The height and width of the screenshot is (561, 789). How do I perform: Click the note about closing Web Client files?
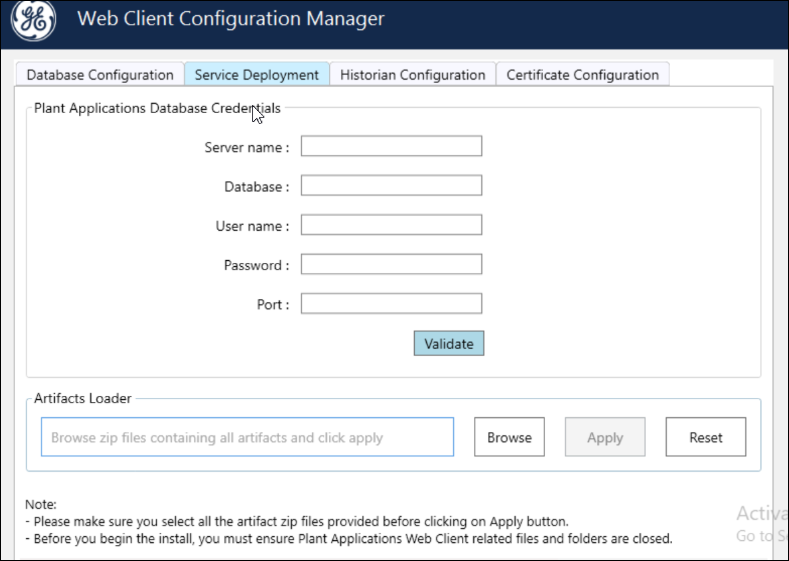tap(349, 539)
